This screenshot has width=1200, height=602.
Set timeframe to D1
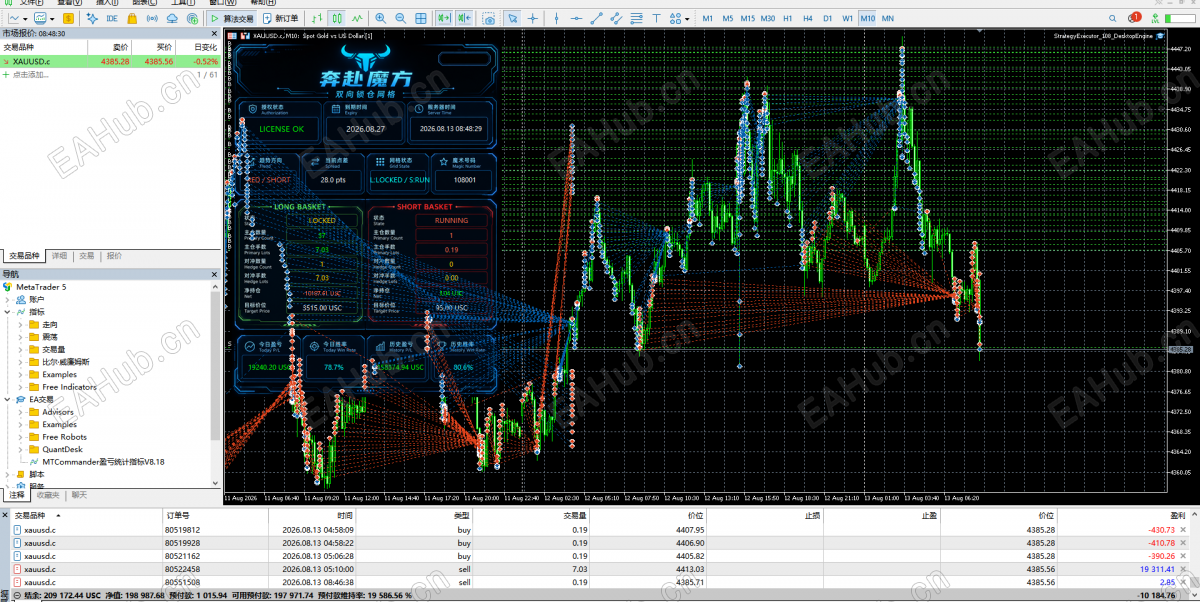[828, 18]
